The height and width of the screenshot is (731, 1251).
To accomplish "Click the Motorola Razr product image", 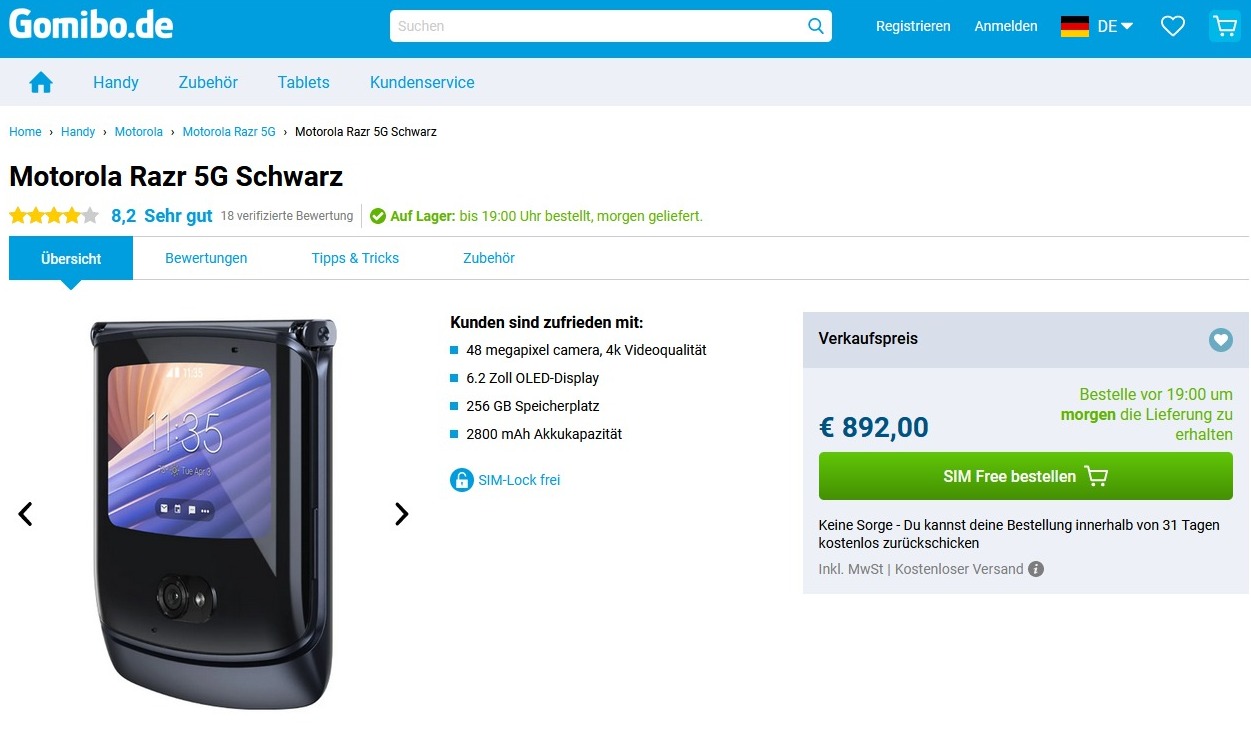I will coord(213,514).
